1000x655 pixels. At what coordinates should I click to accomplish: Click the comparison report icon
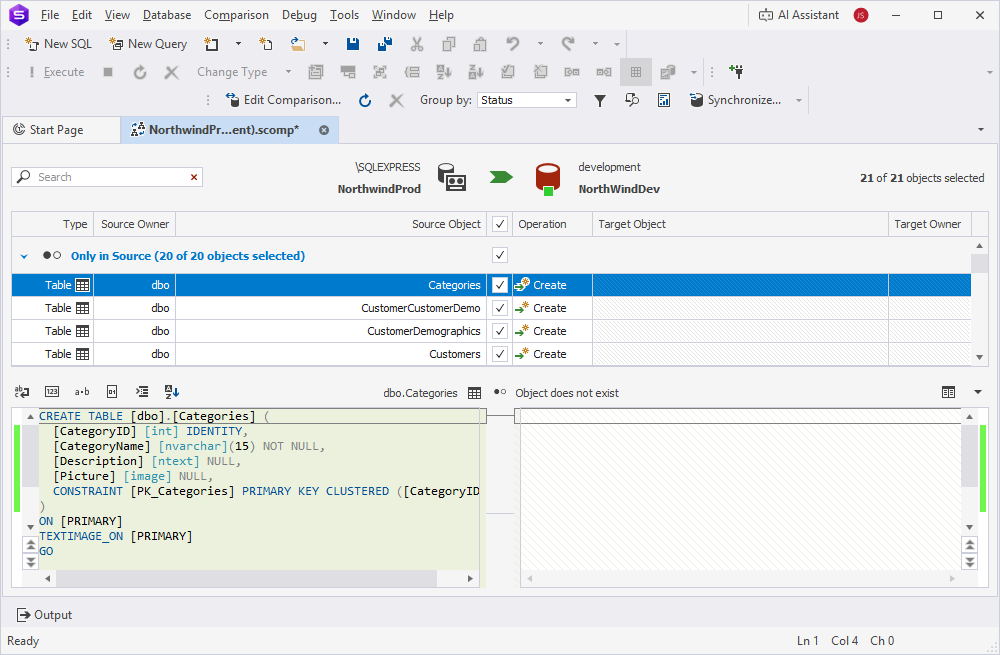pos(664,100)
